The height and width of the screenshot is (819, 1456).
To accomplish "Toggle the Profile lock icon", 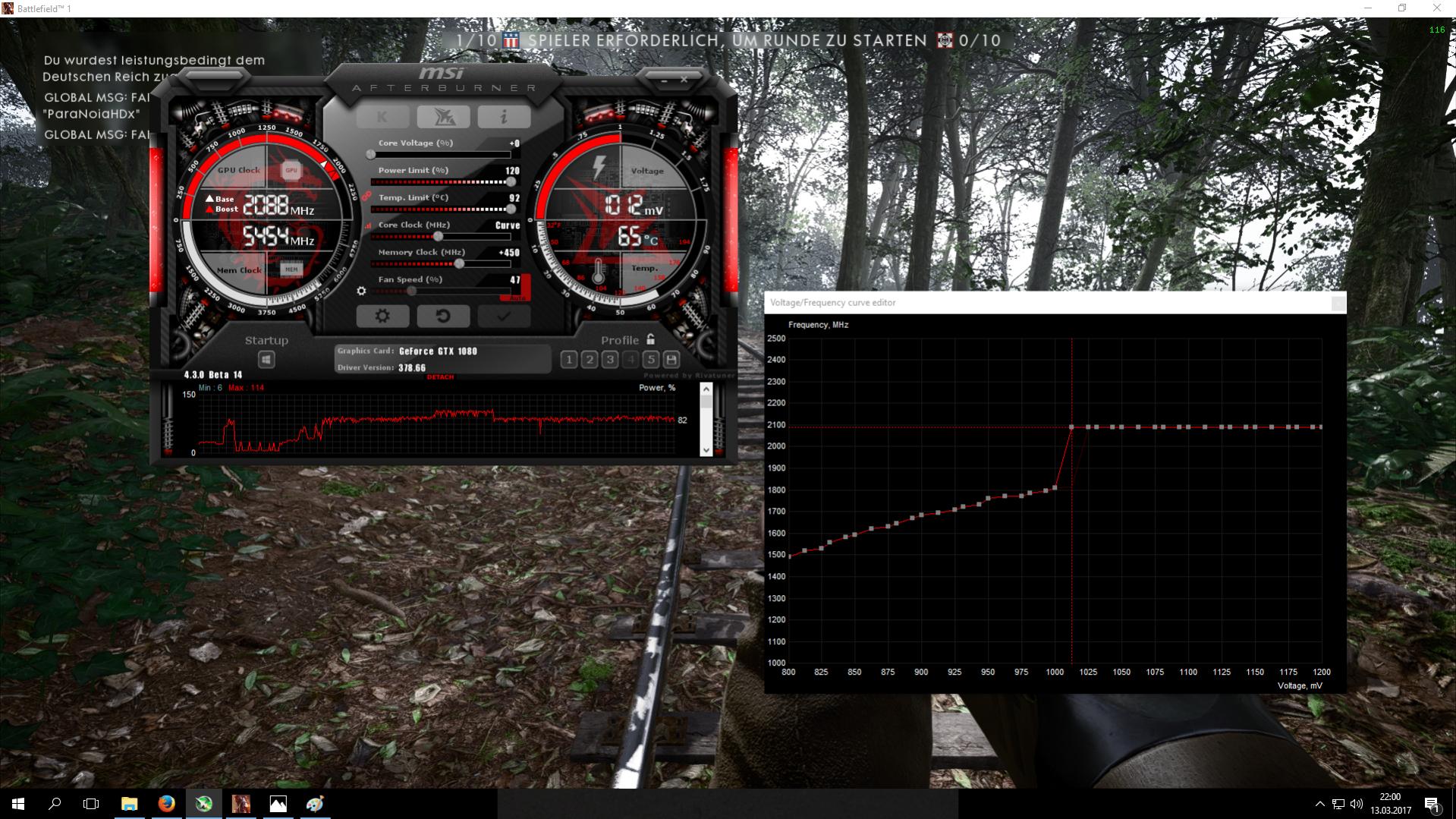I will [650, 339].
